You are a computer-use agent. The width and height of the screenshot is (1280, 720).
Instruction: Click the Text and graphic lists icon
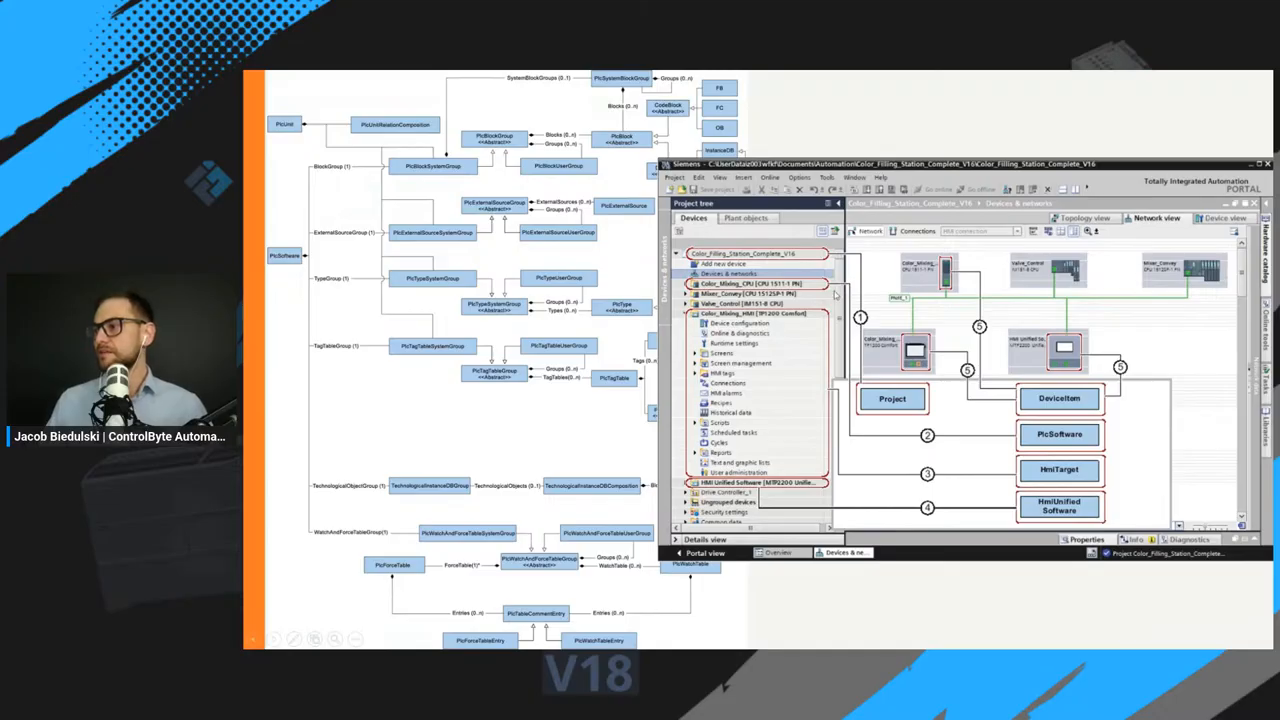[704, 463]
